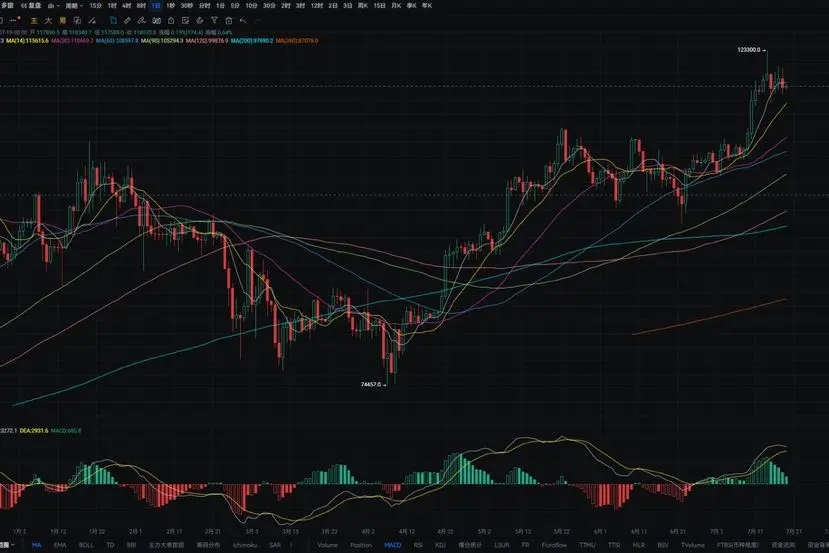This screenshot has width=829, height=553.
Task: Toggle the Ichimoku indicator
Action: click(x=245, y=545)
